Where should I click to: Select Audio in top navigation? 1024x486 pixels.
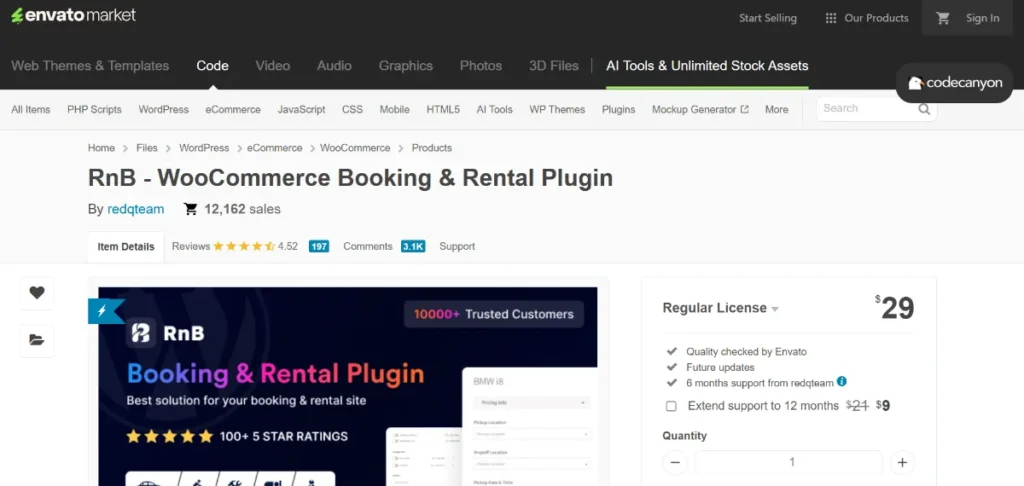334,66
